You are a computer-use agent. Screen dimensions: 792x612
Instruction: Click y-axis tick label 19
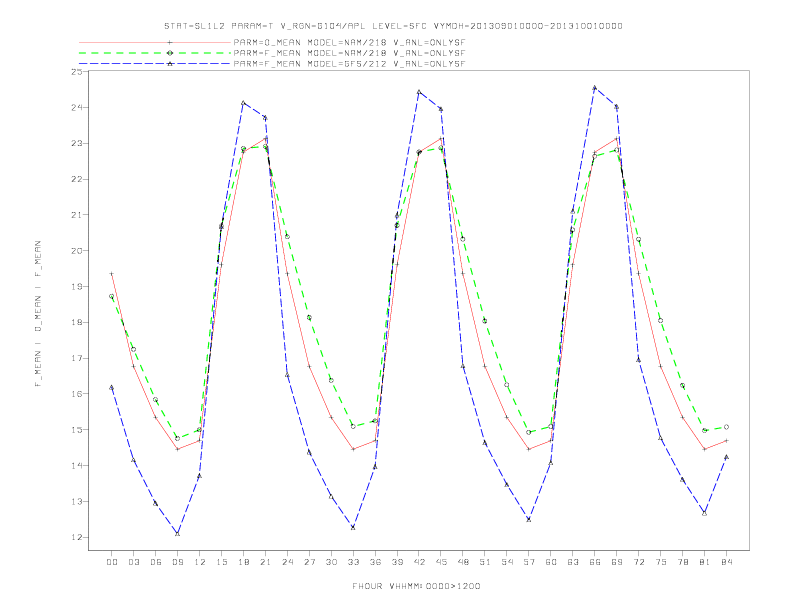(77, 287)
